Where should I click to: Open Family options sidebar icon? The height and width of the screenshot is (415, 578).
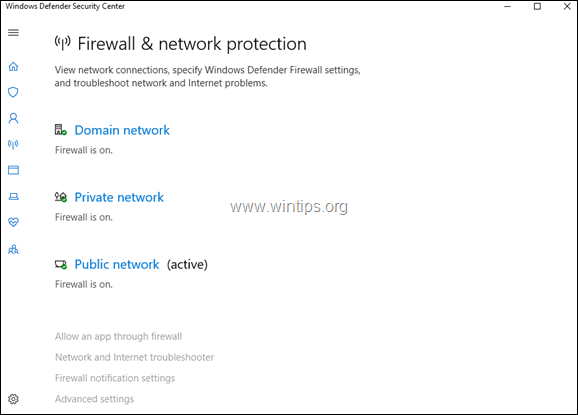pyautogui.click(x=13, y=250)
